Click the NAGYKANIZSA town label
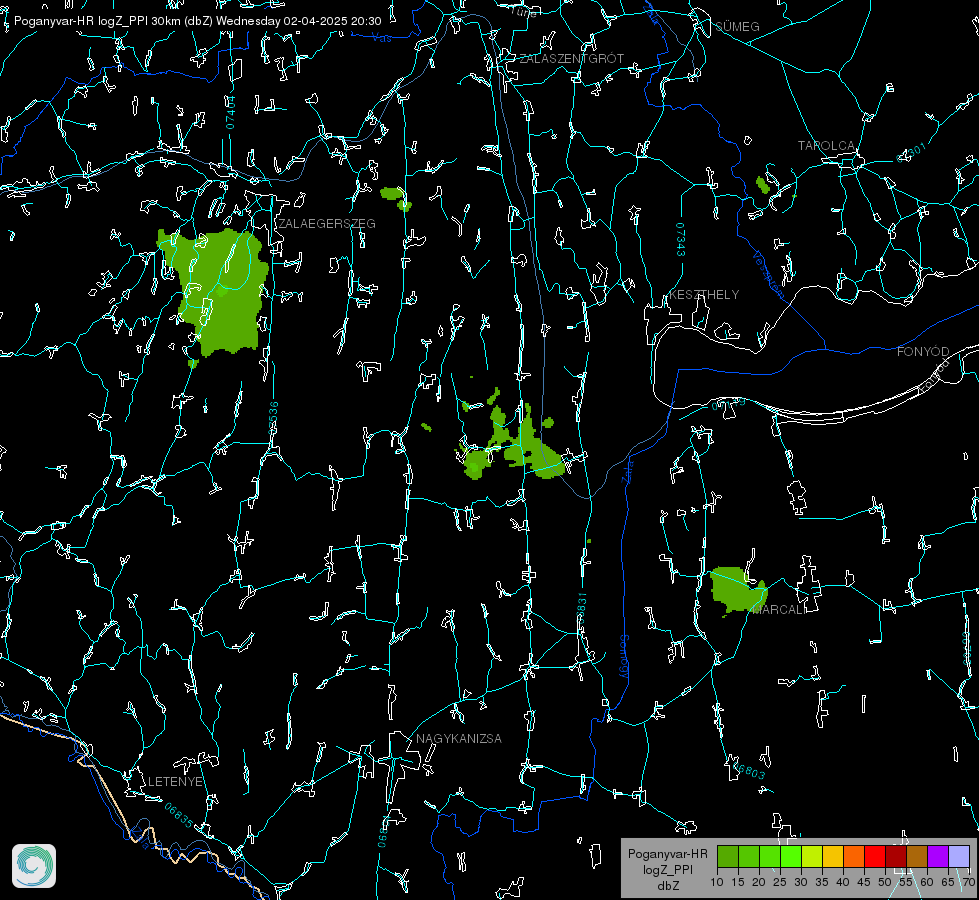This screenshot has width=979, height=900. [x=459, y=738]
